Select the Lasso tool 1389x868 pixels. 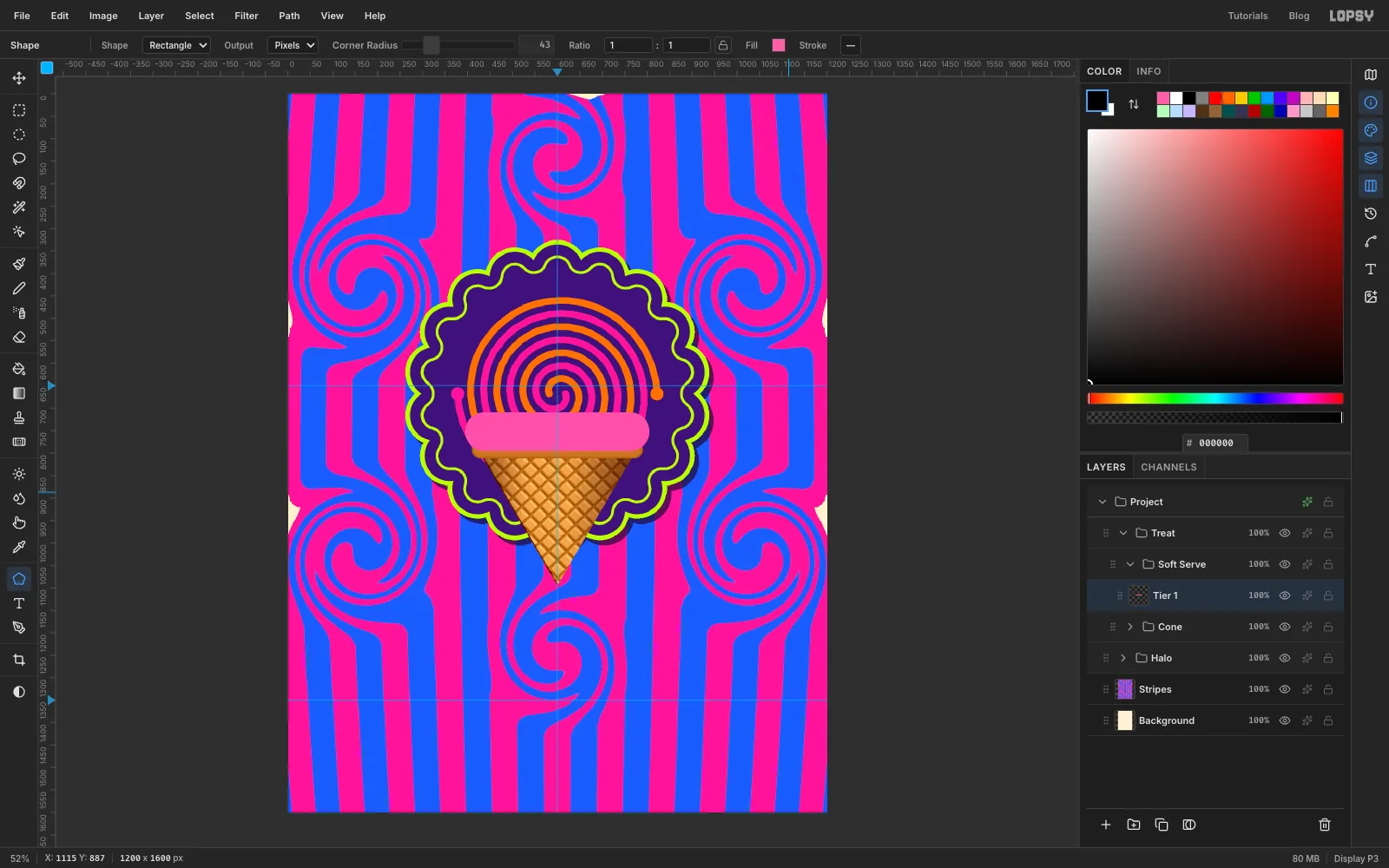click(19, 159)
